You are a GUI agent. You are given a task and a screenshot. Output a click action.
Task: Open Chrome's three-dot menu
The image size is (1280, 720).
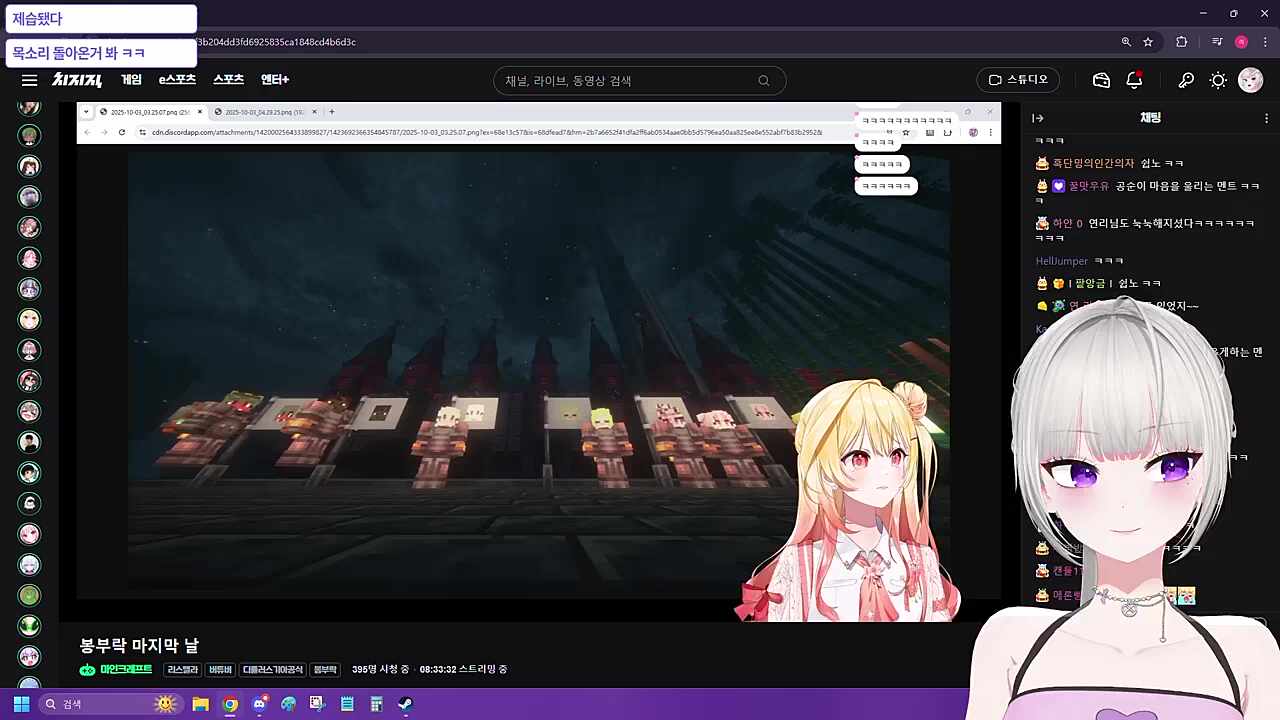pos(1266,42)
